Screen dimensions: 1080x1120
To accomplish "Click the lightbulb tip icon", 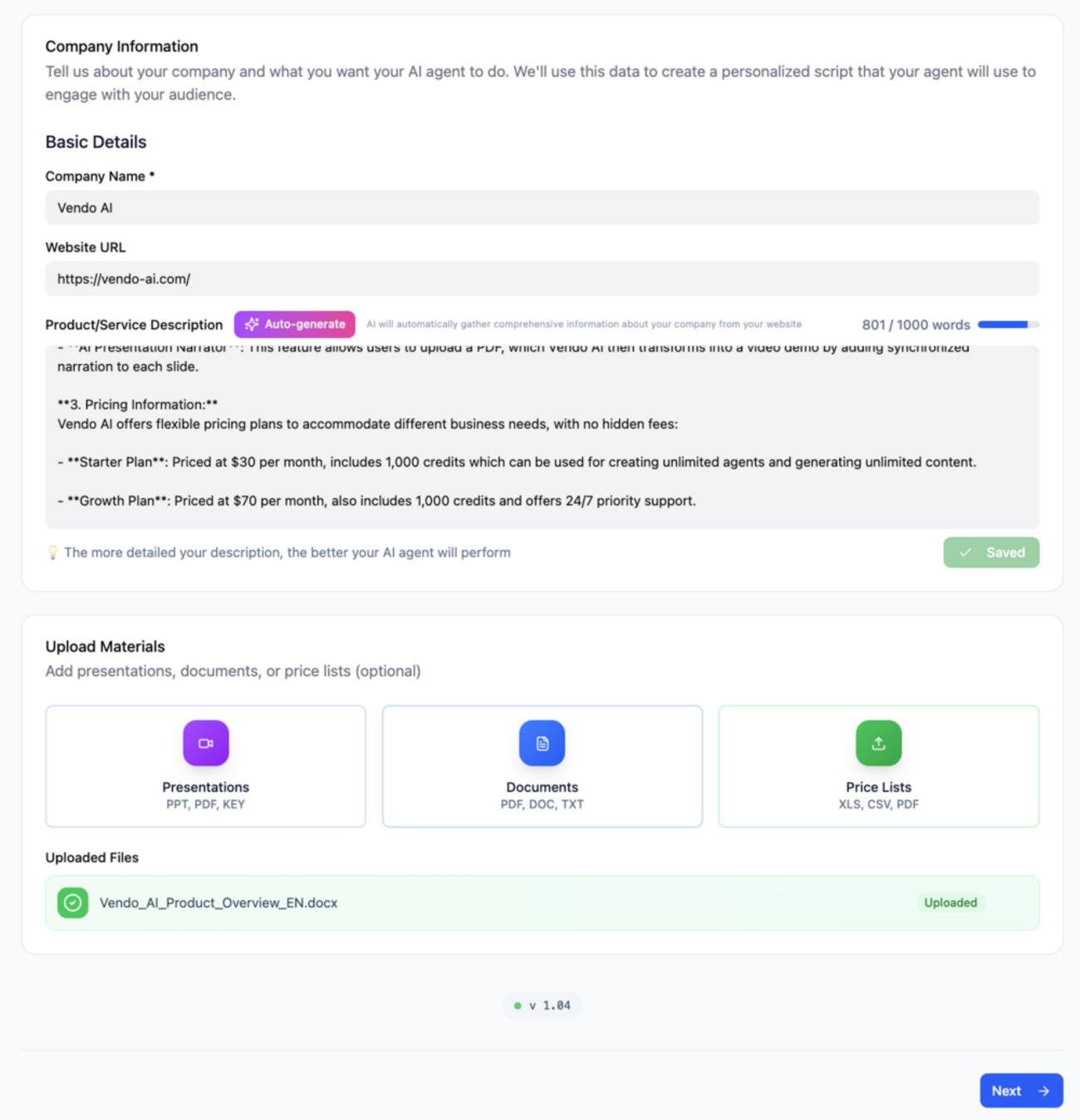I will coord(53,552).
